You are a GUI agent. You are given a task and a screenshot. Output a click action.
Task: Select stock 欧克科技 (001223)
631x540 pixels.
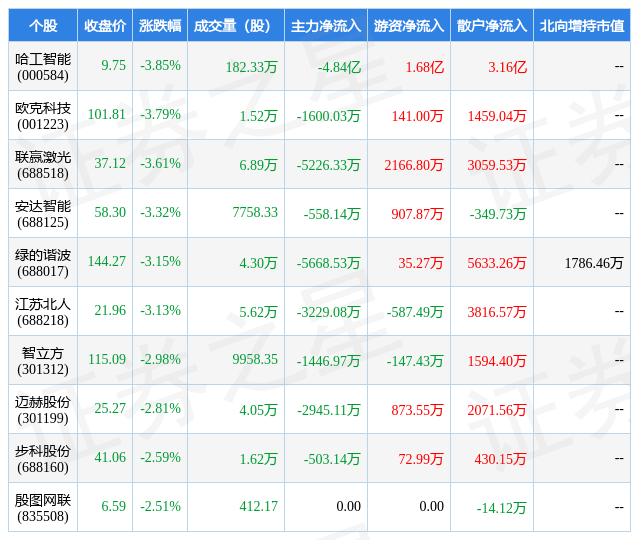[x=43, y=116]
